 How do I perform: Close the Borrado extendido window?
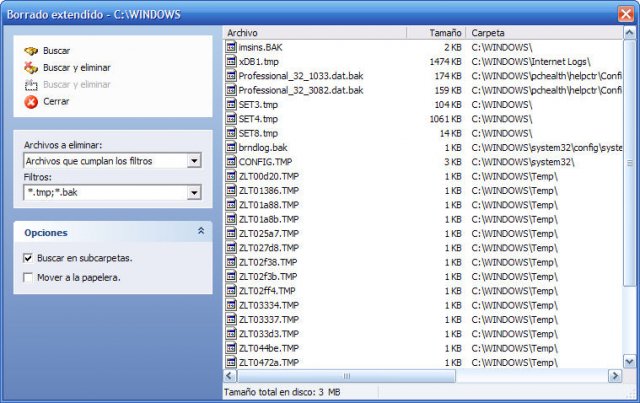(x=626, y=14)
